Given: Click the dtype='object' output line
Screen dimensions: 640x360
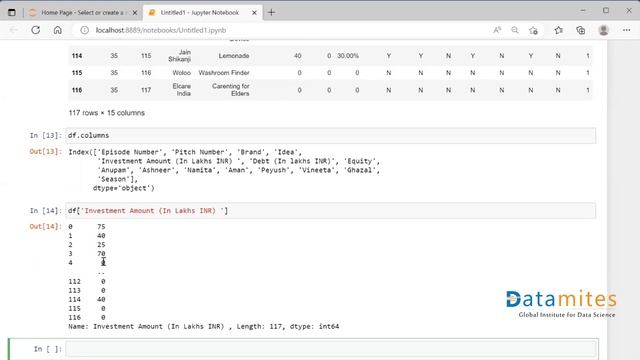Looking at the screenshot, I should (x=124, y=188).
